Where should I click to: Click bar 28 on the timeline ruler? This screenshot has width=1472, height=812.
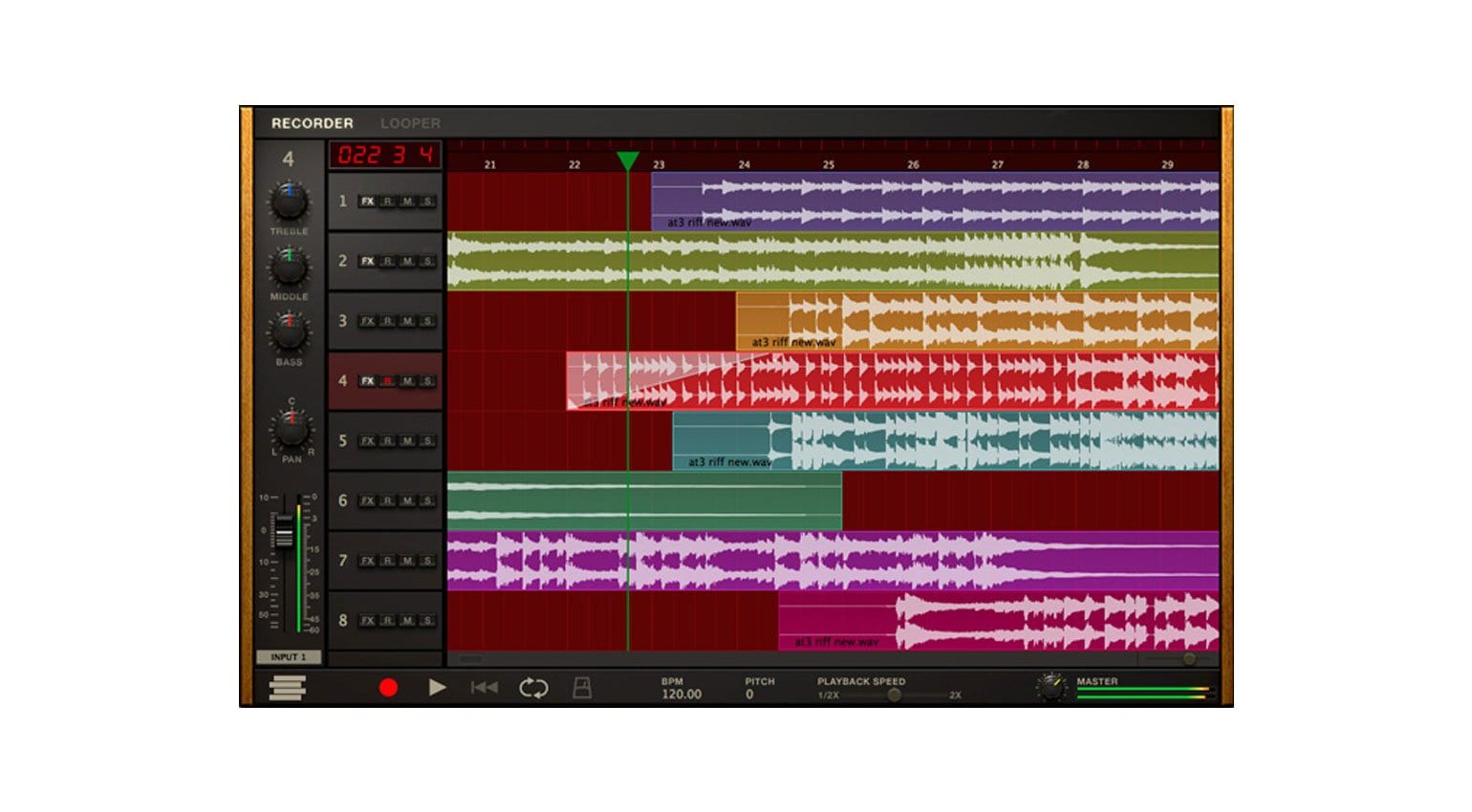point(1082,164)
